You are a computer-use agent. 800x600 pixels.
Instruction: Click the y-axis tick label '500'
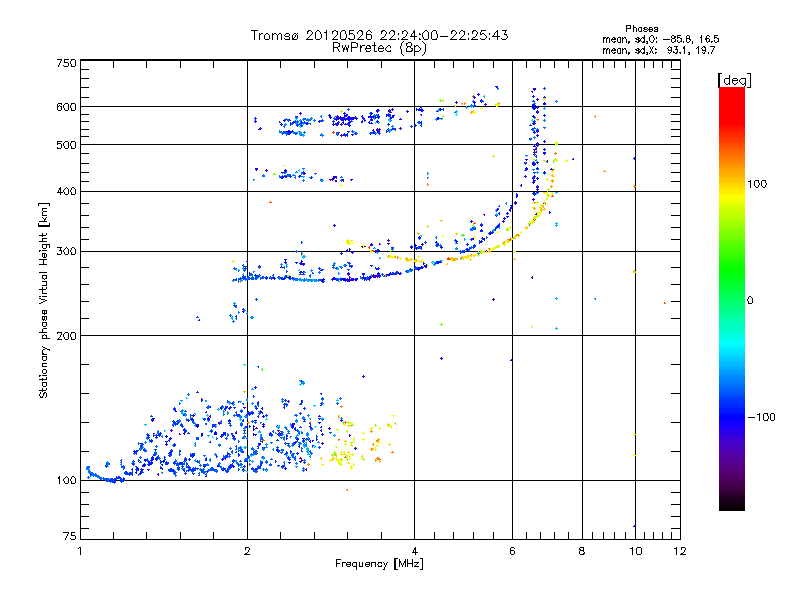[x=67, y=145]
